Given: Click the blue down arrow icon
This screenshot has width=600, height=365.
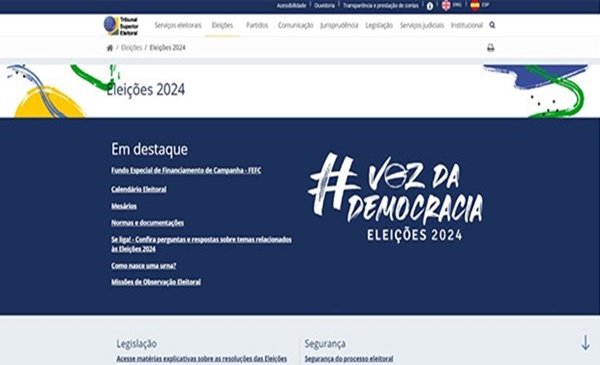Looking at the screenshot, I should 585,343.
